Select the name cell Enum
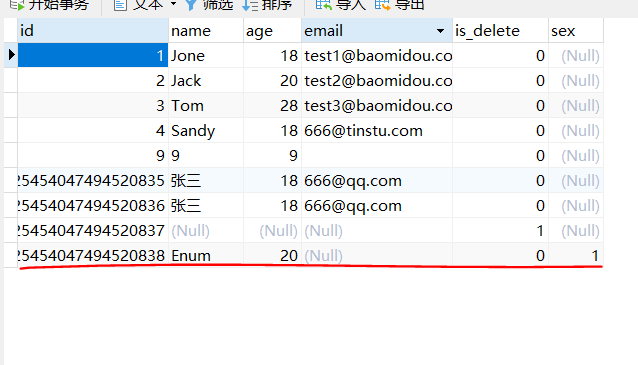The width and height of the screenshot is (638, 365). [x=206, y=256]
